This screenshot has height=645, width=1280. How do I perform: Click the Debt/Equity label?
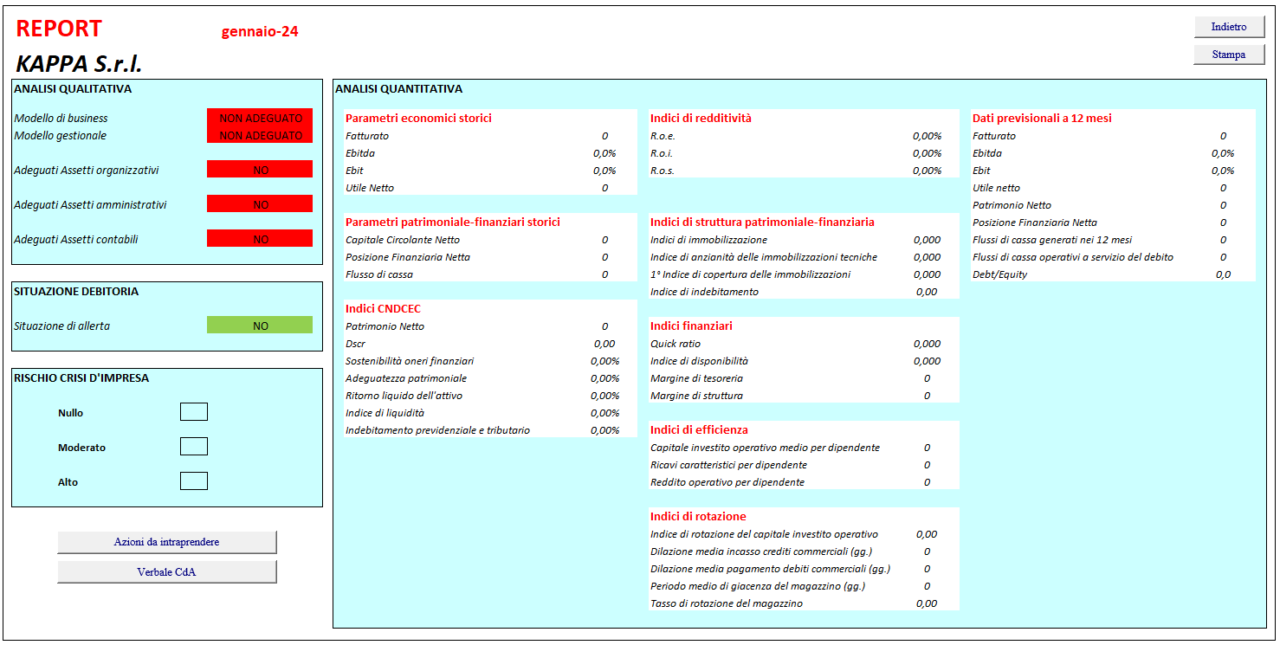(1000, 275)
